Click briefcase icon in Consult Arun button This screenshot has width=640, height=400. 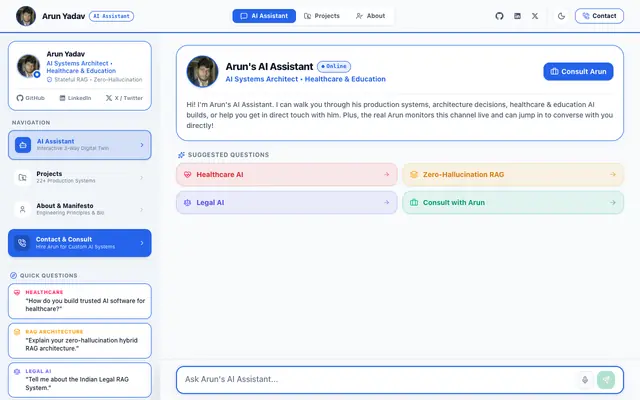tap(554, 71)
